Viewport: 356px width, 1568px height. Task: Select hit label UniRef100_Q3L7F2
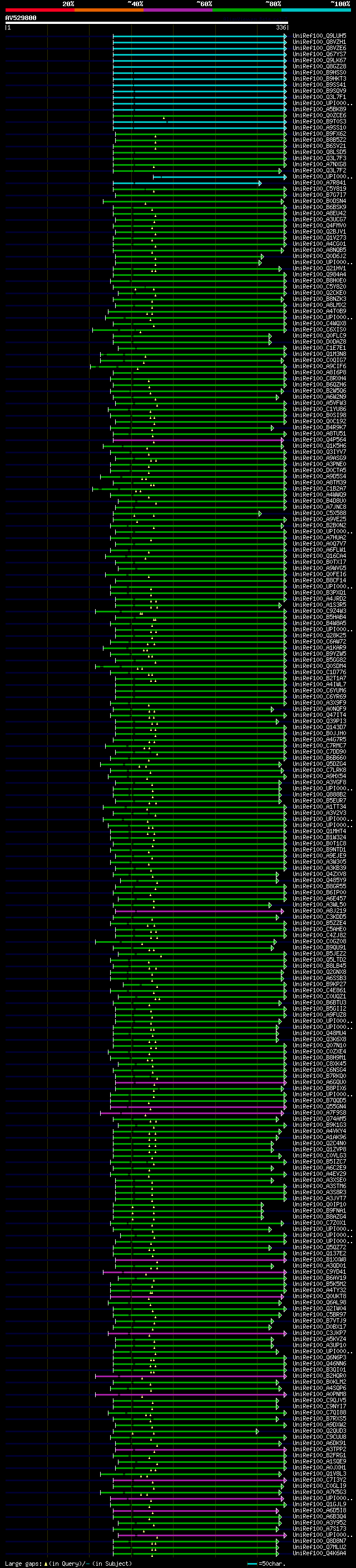(x=319, y=170)
